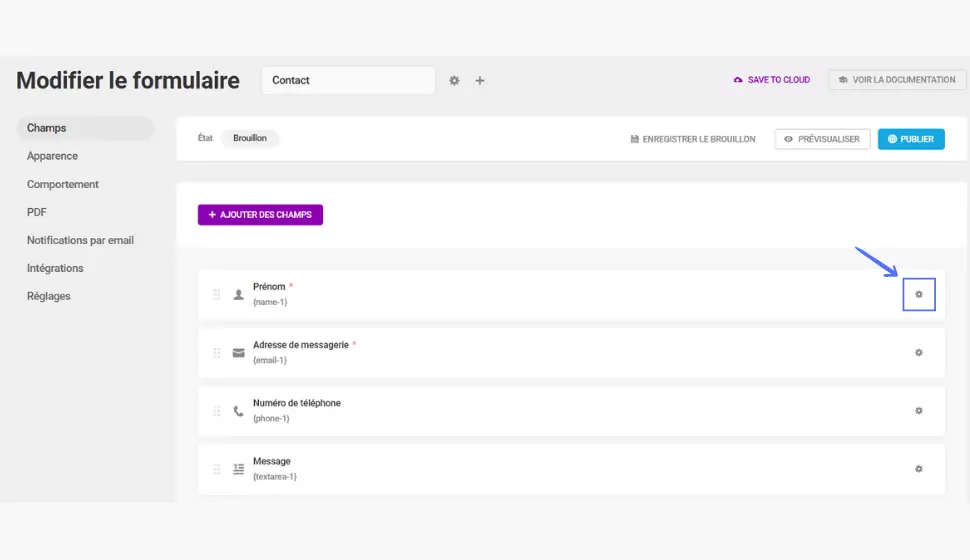This screenshot has width=970, height=560.
Task: Go to Comportement settings
Action: (62, 184)
